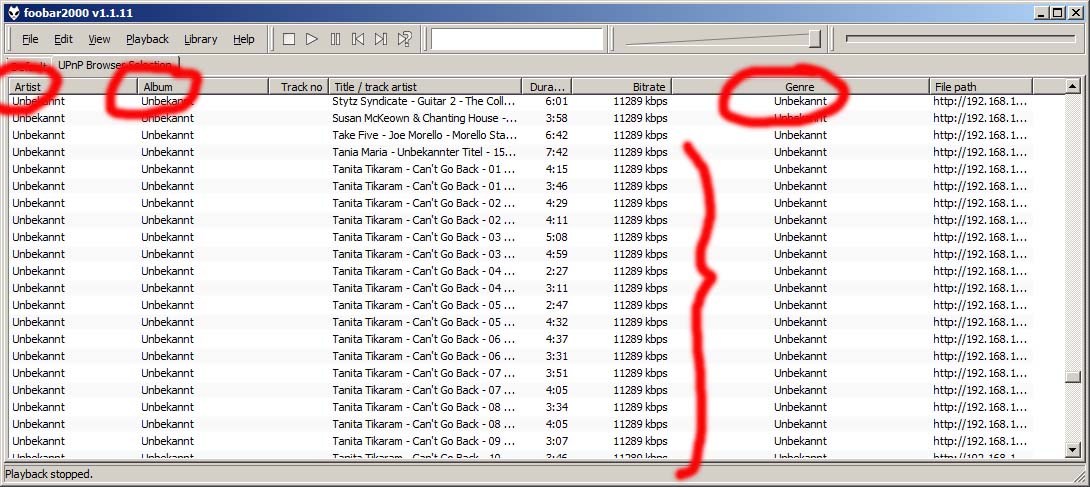Open the Library menu
The width and height of the screenshot is (1090, 487).
tap(200, 39)
